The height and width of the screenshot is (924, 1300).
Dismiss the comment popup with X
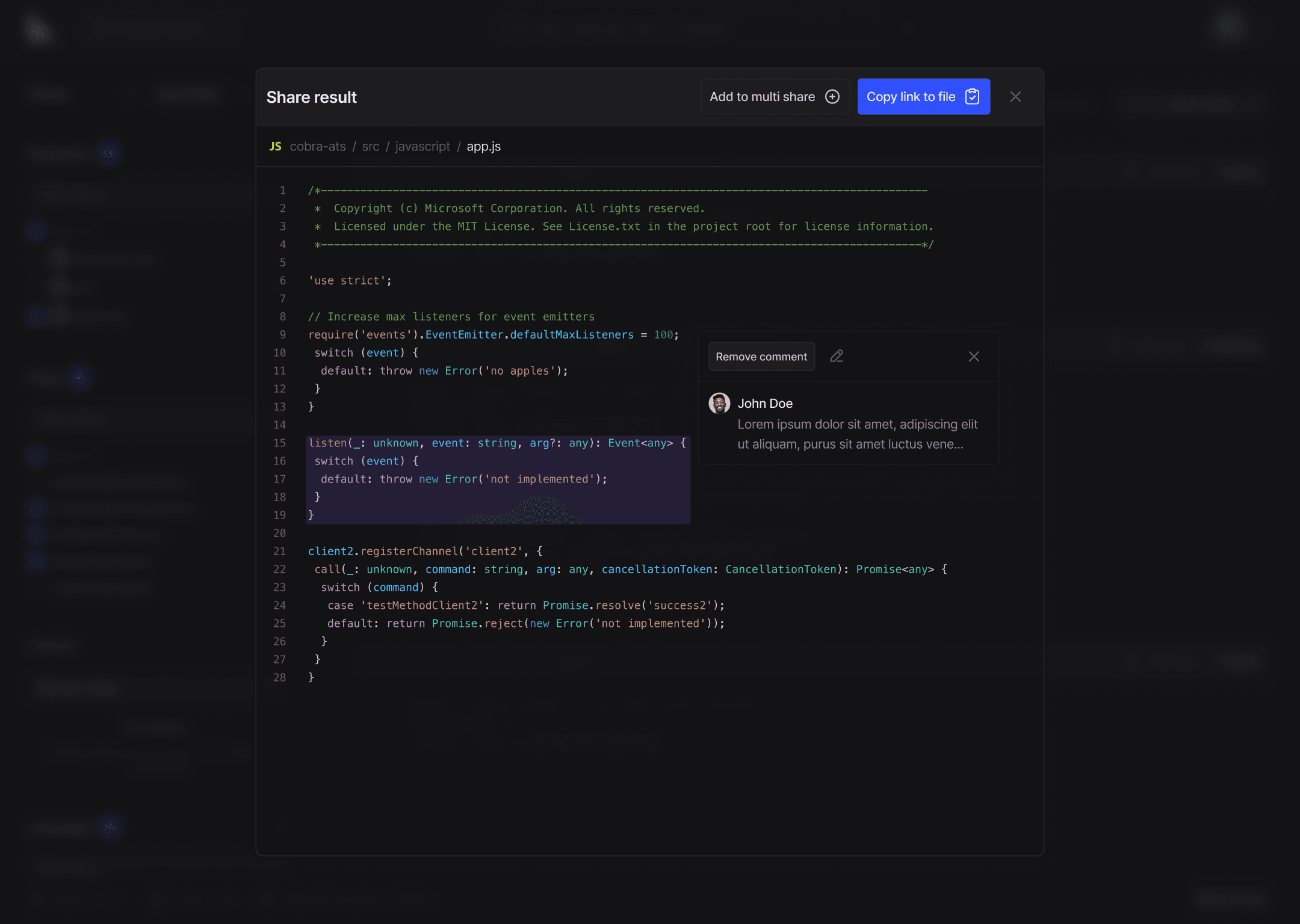pyautogui.click(x=974, y=357)
